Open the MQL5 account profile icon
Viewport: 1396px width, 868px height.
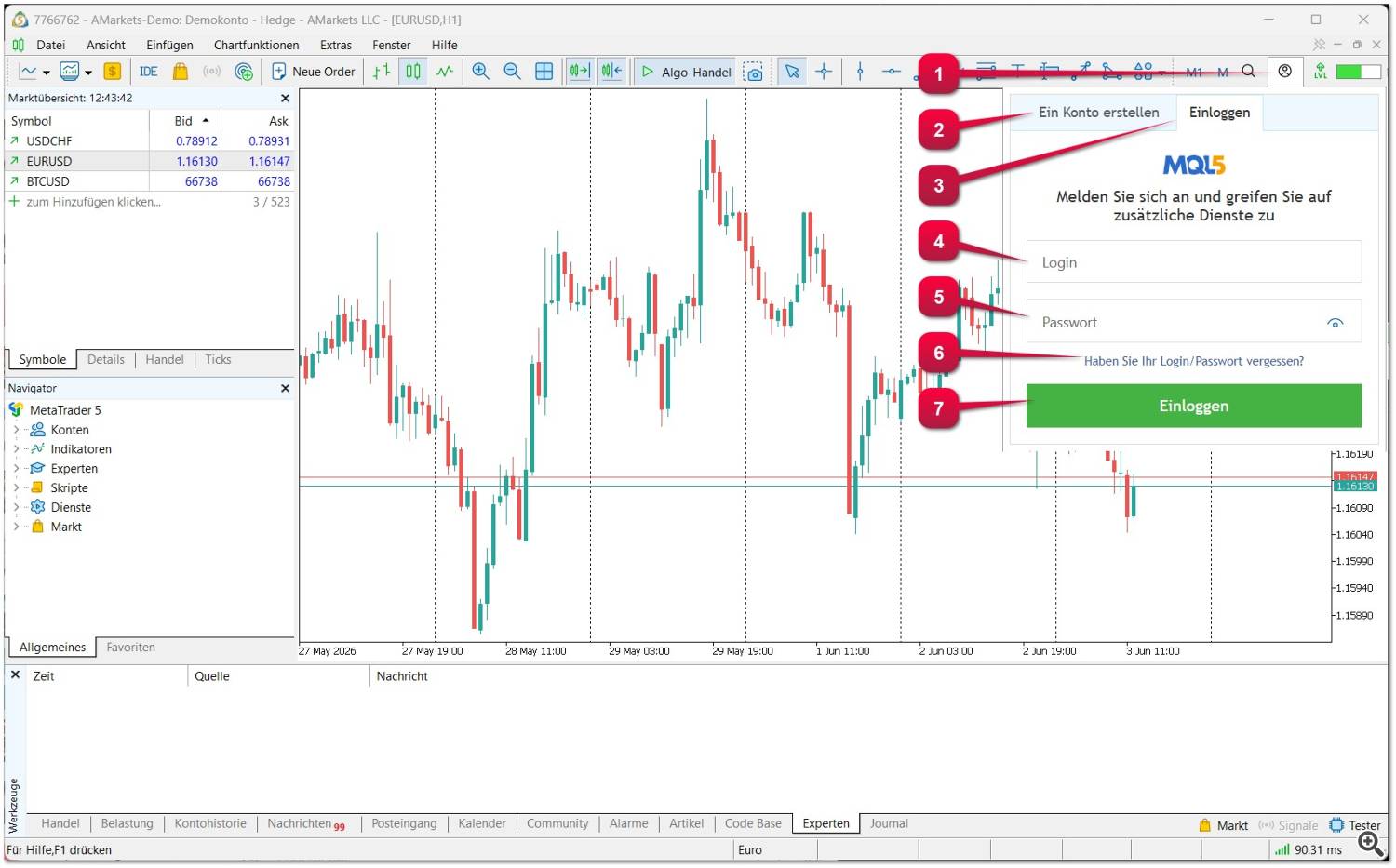[1284, 72]
